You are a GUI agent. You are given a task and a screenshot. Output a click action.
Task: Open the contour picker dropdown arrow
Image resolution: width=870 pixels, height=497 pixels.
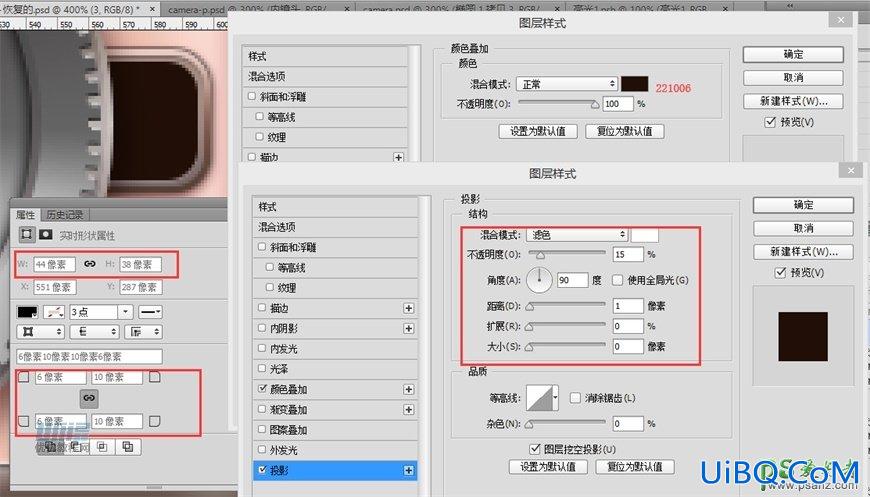(555, 398)
